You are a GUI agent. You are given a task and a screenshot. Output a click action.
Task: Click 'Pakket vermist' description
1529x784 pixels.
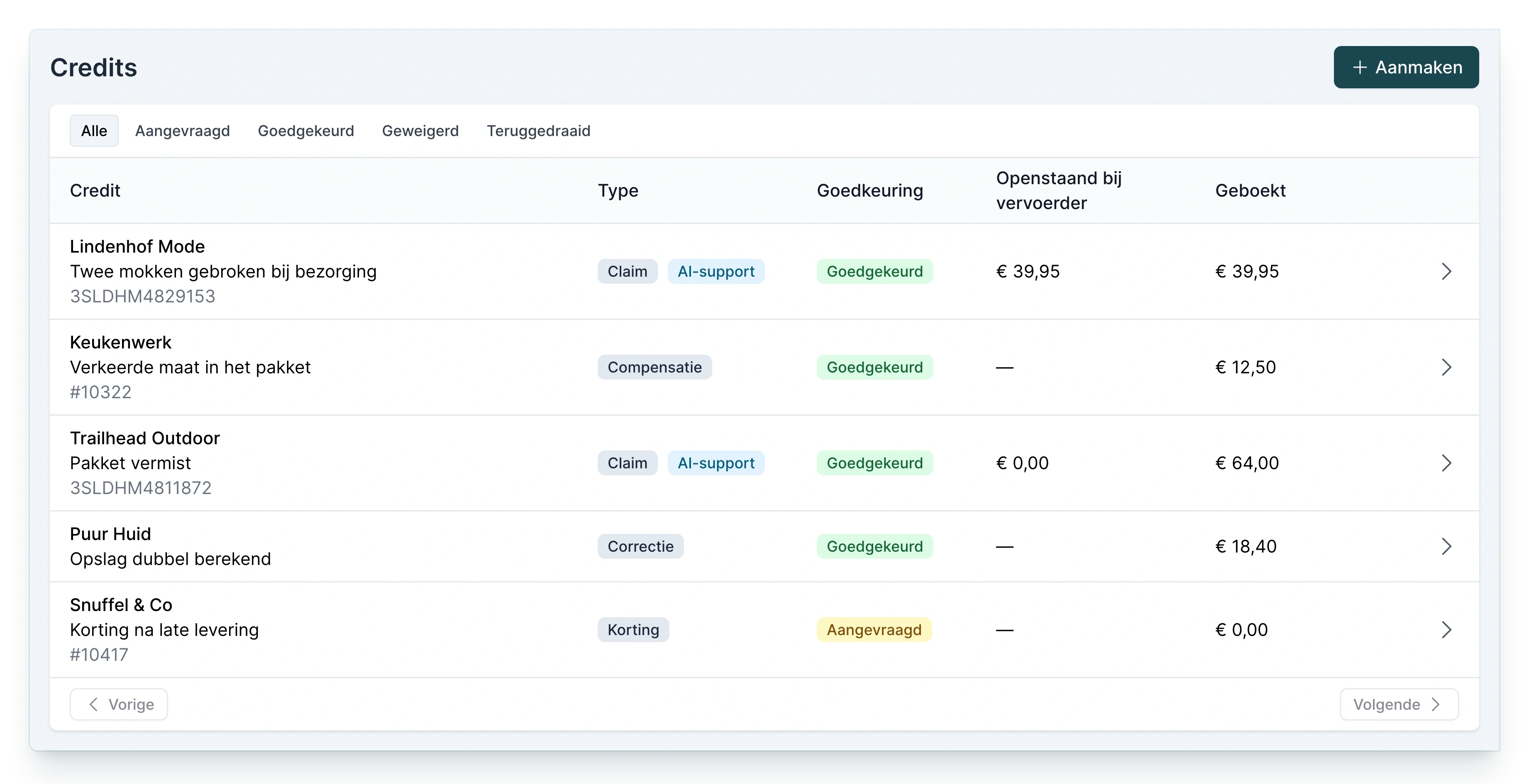(x=131, y=463)
